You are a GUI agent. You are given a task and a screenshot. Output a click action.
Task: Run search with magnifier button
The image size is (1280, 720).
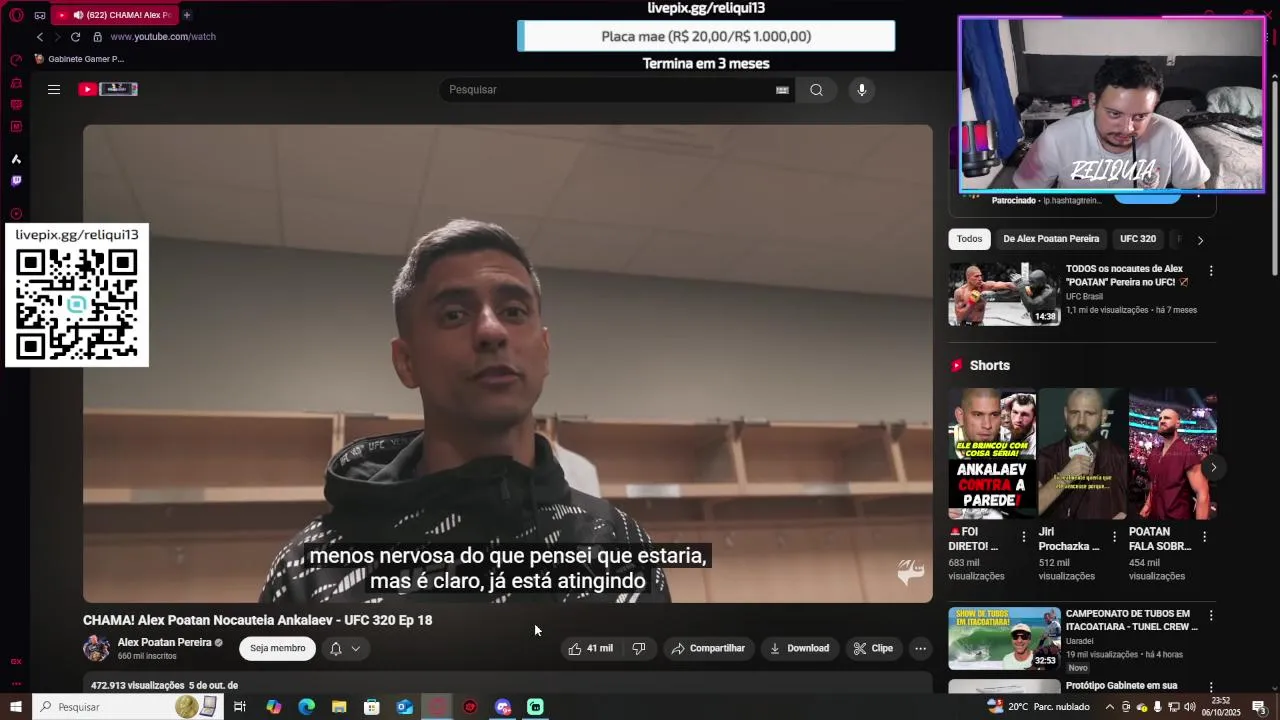click(x=816, y=90)
